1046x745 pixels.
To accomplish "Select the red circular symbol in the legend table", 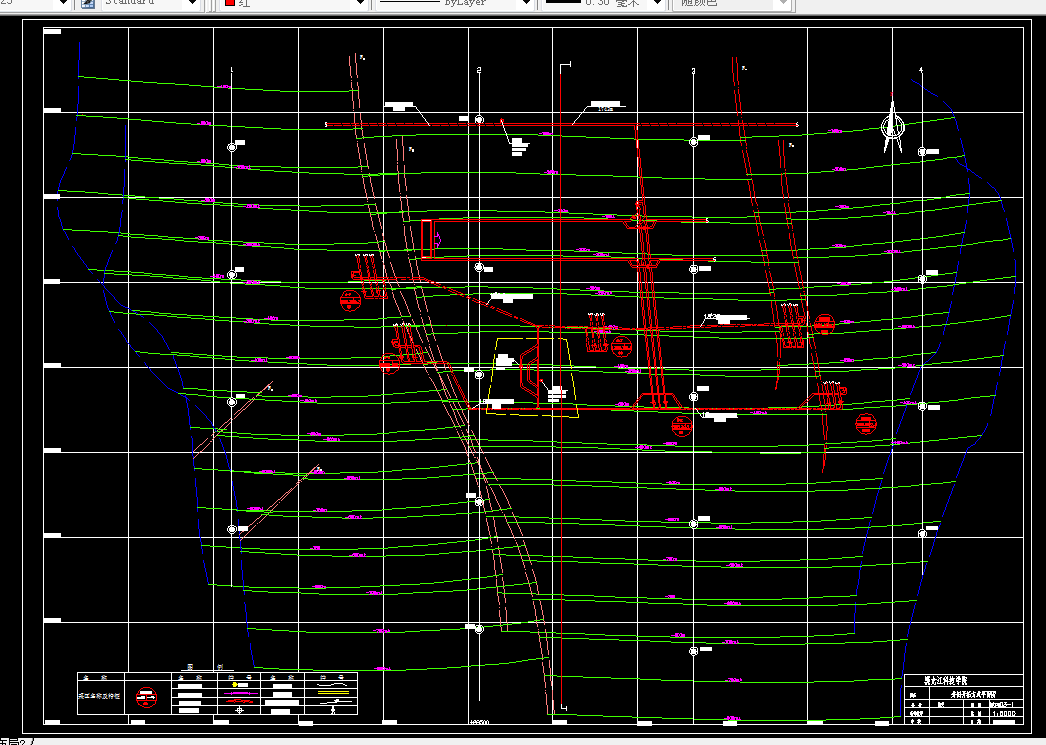I will (x=146, y=698).
